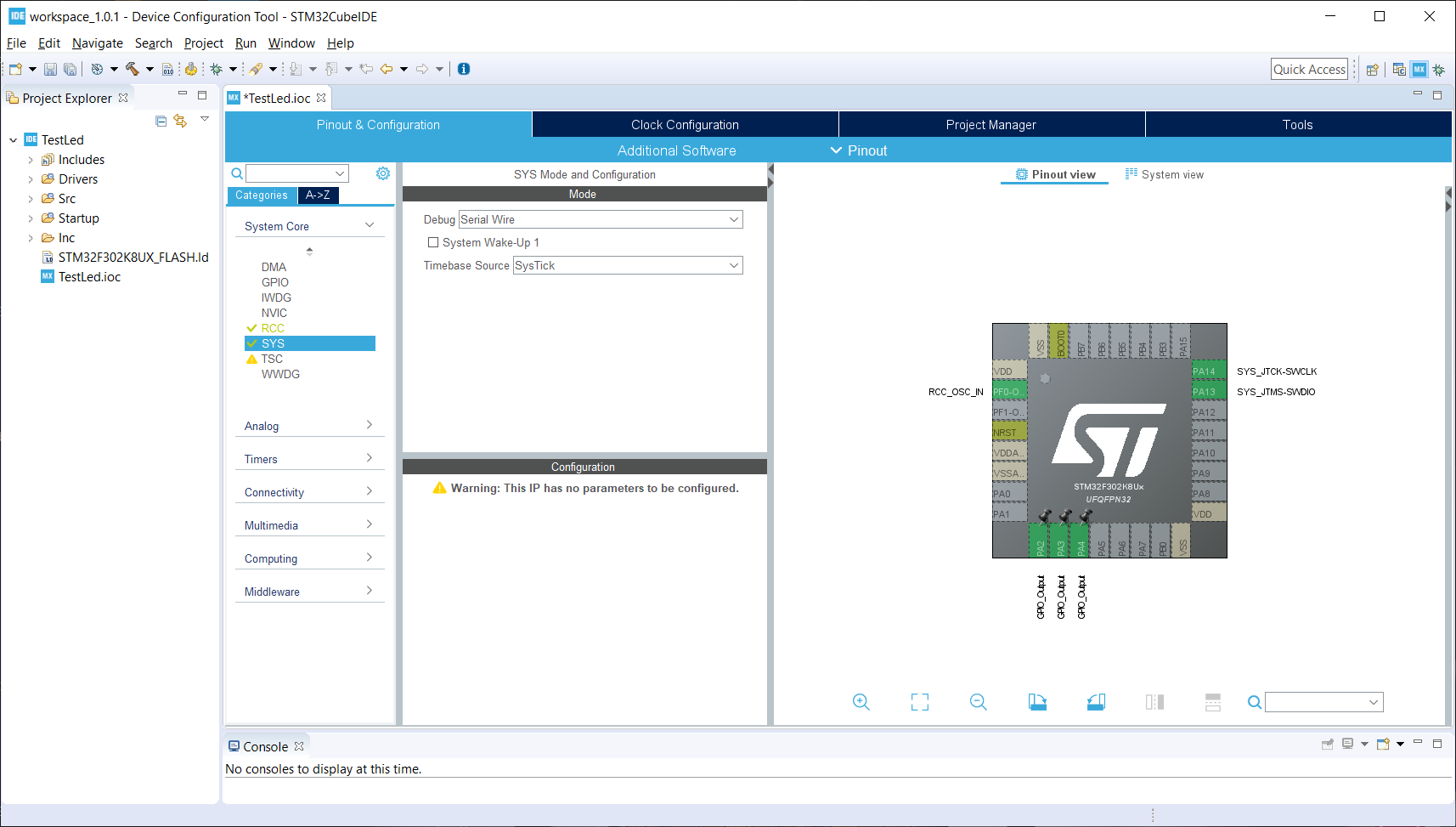Click the pin search magnifier icon
1456x827 pixels.
click(1254, 702)
